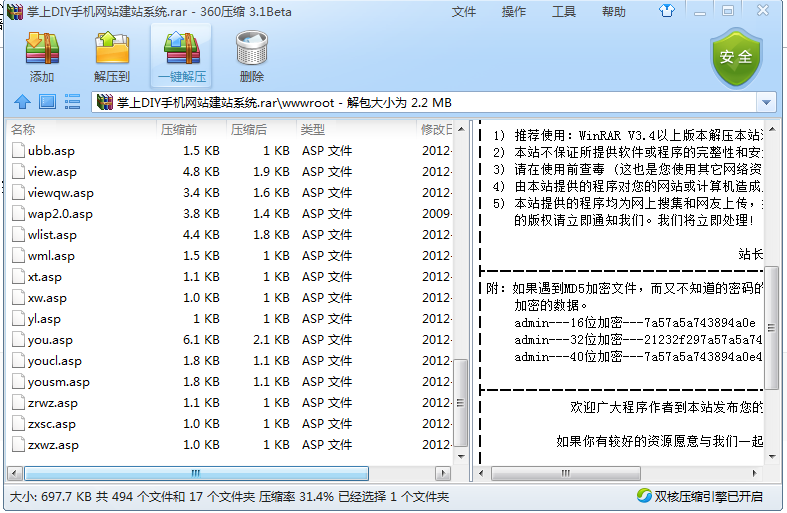Click the 6.1 KB size of you.asp

(x=201, y=340)
